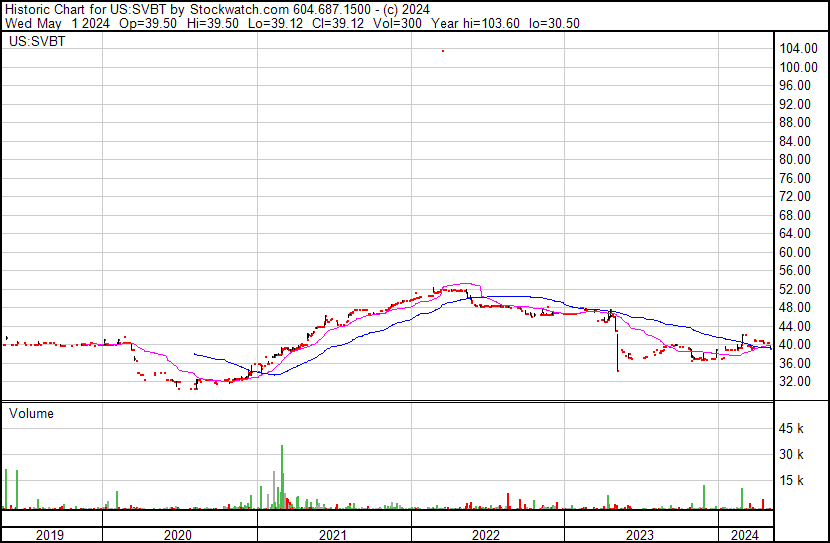830x543 pixels.
Task: Select the 2023 year marker on time axis
Action: pyautogui.click(x=640, y=535)
